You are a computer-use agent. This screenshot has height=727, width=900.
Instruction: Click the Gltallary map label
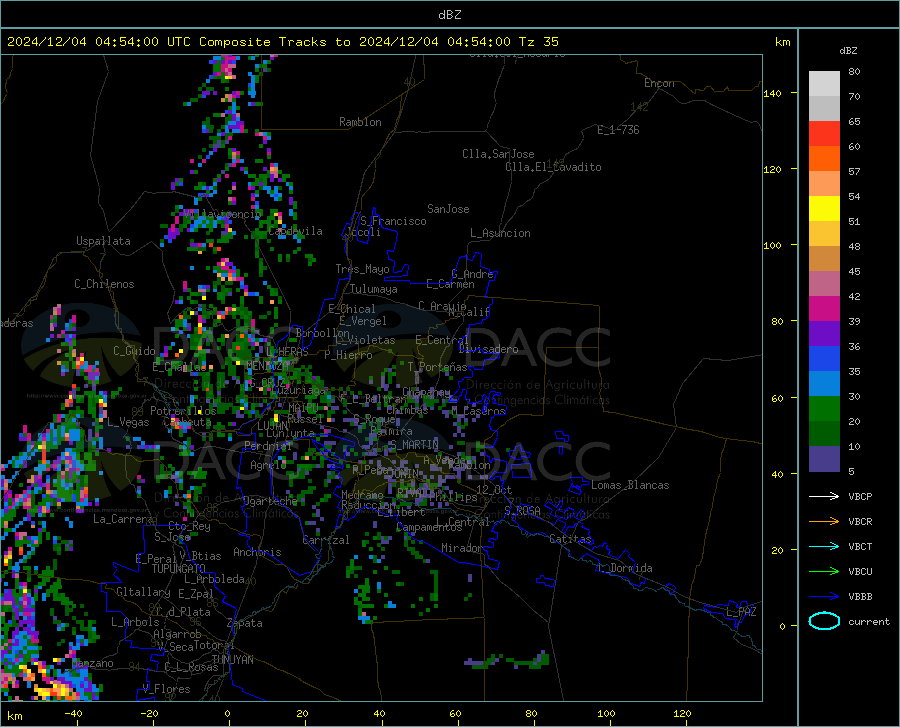[x=143, y=592]
